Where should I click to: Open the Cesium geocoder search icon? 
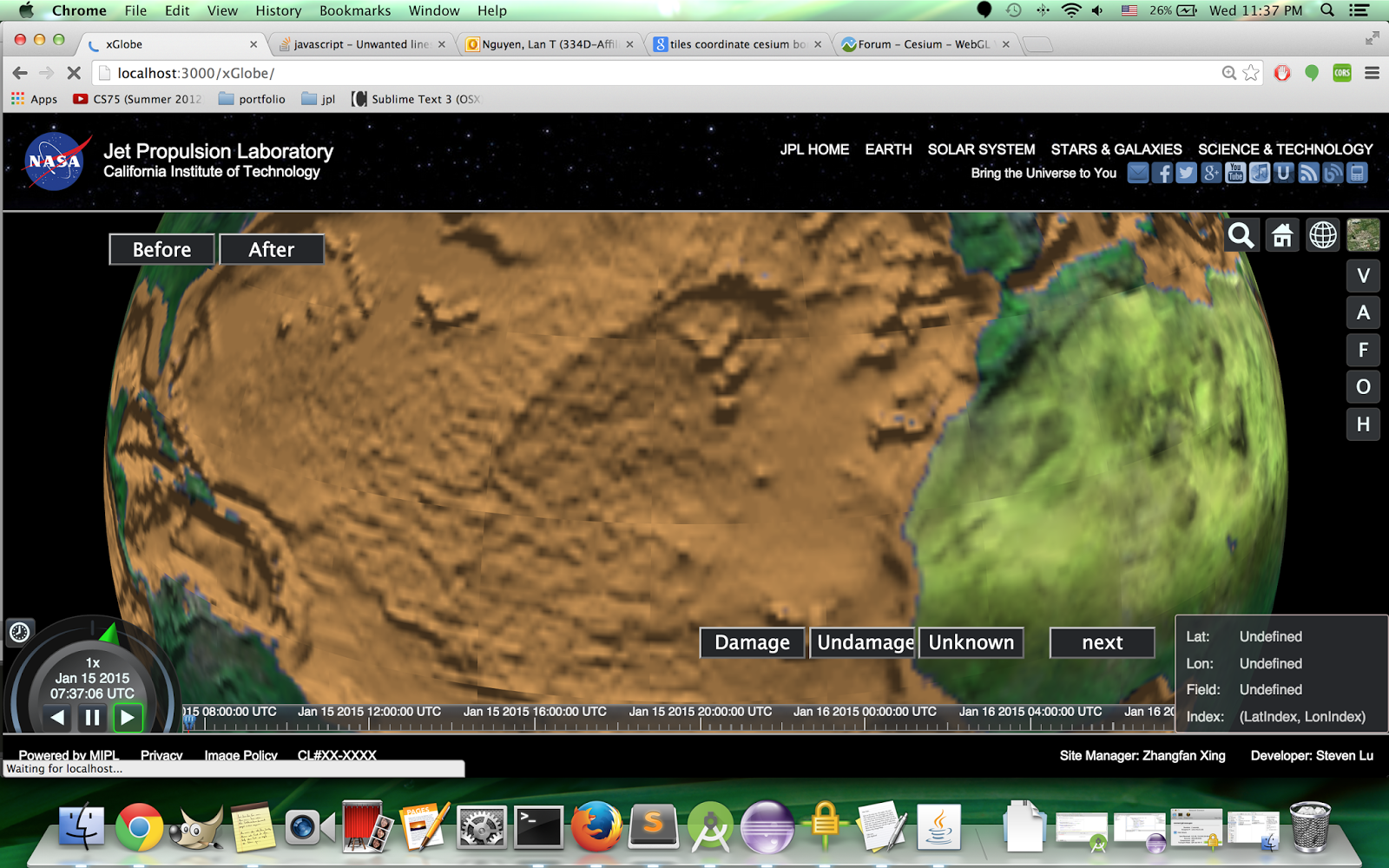tap(1241, 235)
